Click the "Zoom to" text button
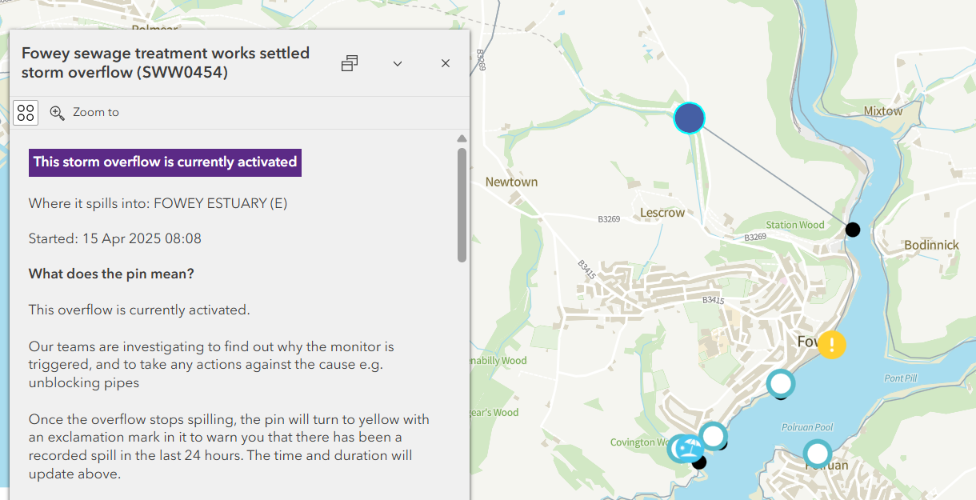 (95, 113)
